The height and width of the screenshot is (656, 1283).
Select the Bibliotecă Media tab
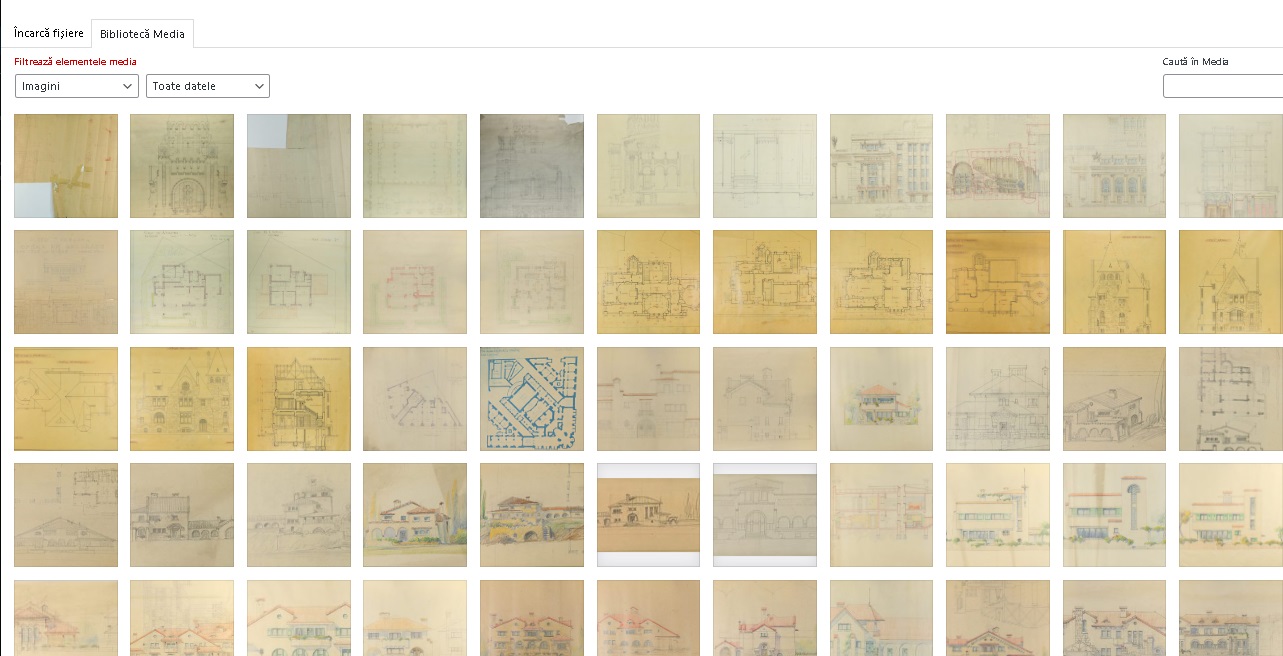(x=142, y=34)
